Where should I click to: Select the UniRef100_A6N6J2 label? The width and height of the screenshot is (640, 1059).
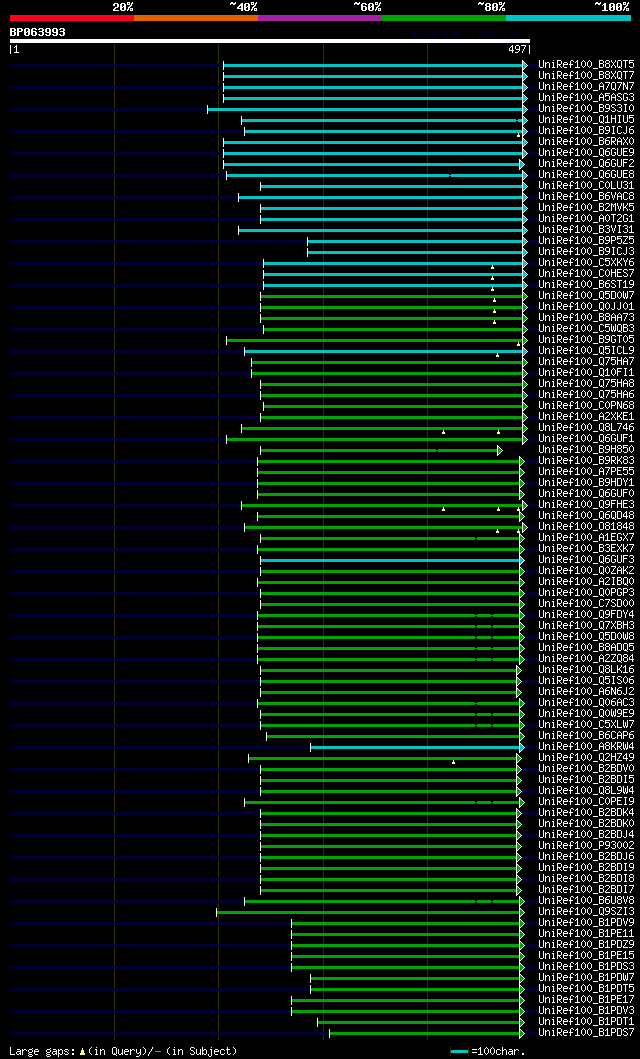(587, 692)
